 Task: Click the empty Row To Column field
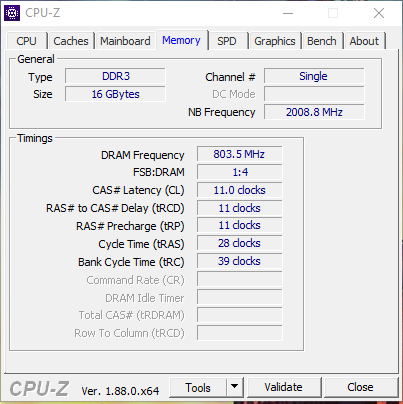click(x=239, y=333)
